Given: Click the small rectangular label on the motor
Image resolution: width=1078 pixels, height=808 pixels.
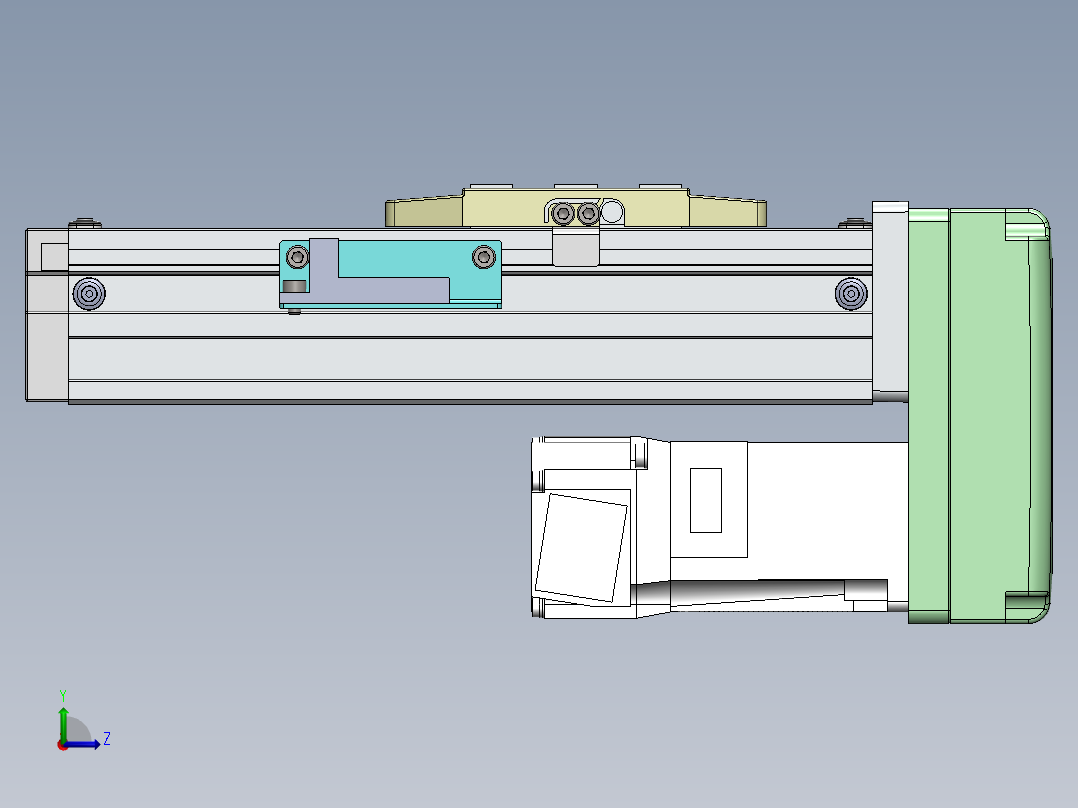Looking at the screenshot, I should [x=705, y=501].
